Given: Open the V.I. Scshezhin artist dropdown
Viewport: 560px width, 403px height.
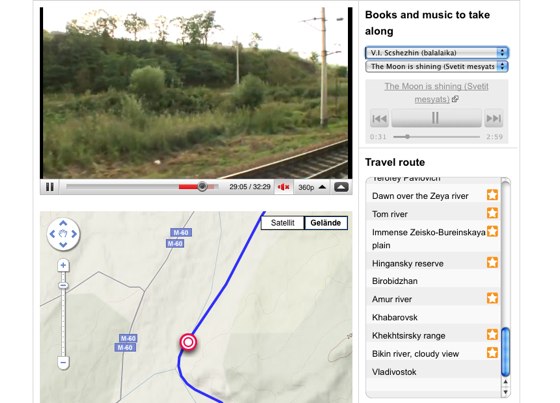Looking at the screenshot, I should point(436,53).
